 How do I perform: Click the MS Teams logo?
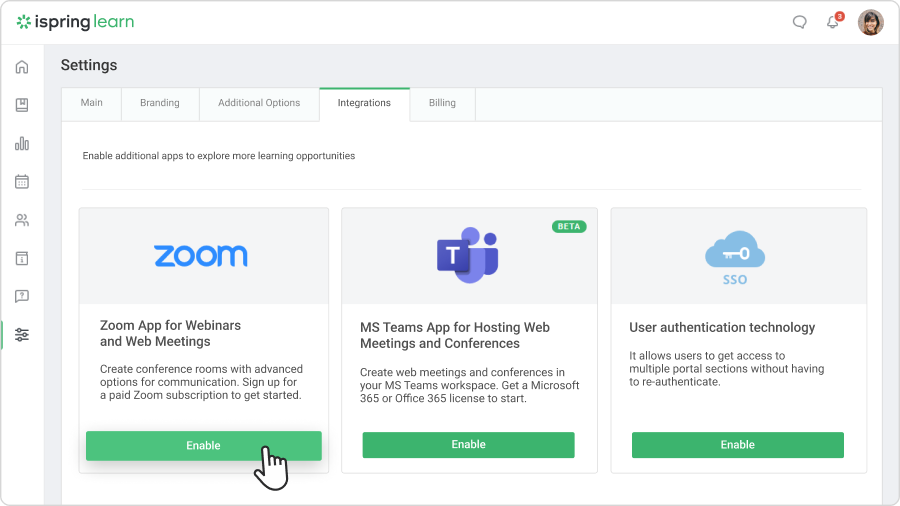(x=468, y=255)
